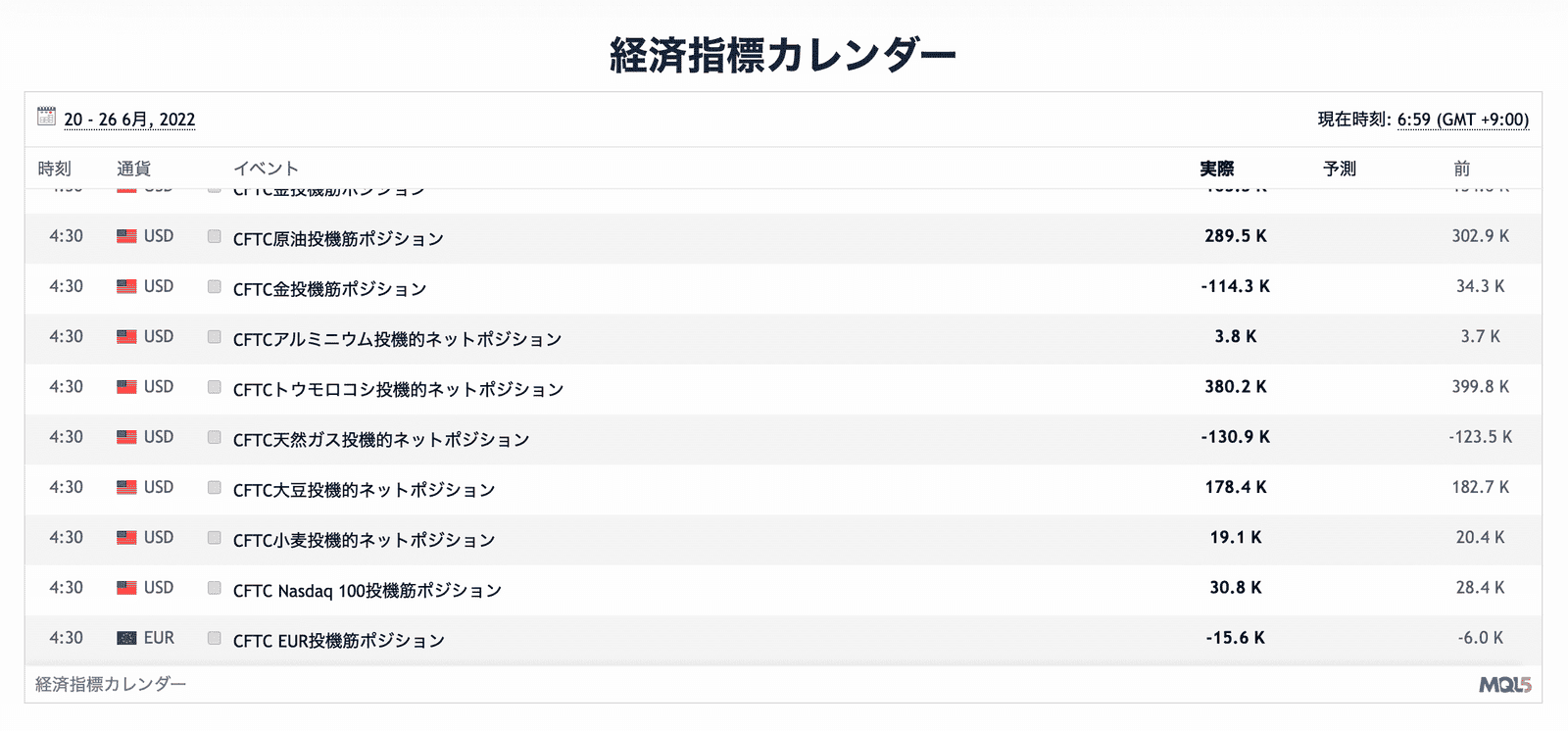Click US flag icon in wheat position row
The width and height of the screenshot is (1568, 731).
pyautogui.click(x=126, y=537)
